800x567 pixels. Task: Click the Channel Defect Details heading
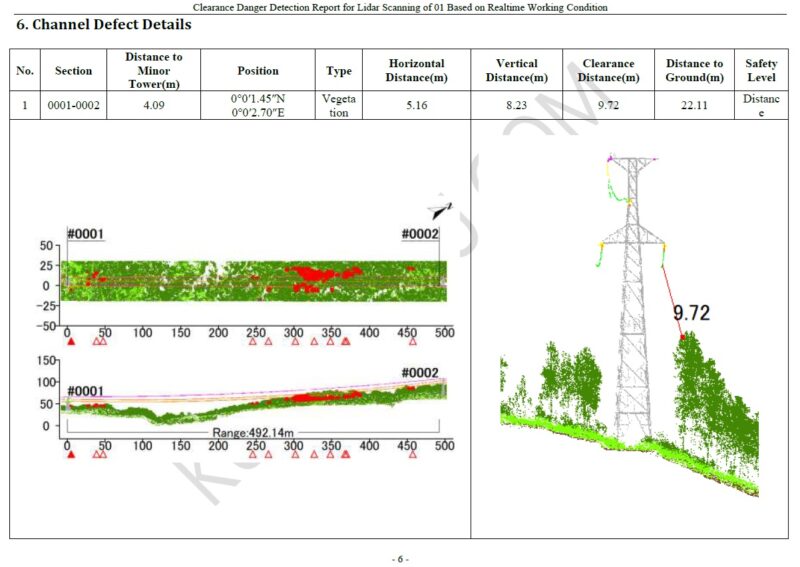point(104,25)
